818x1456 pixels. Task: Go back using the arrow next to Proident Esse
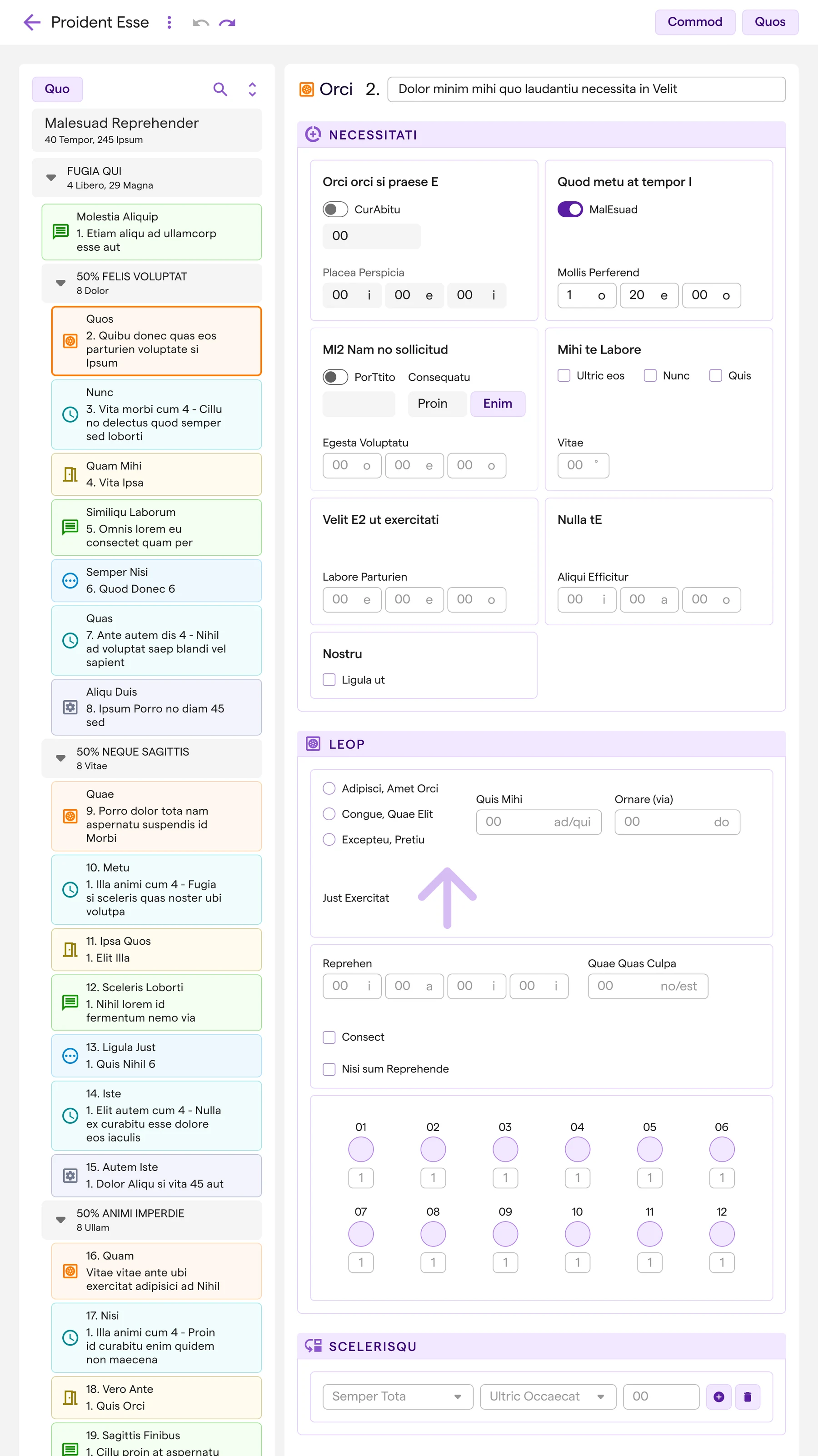[x=32, y=22]
